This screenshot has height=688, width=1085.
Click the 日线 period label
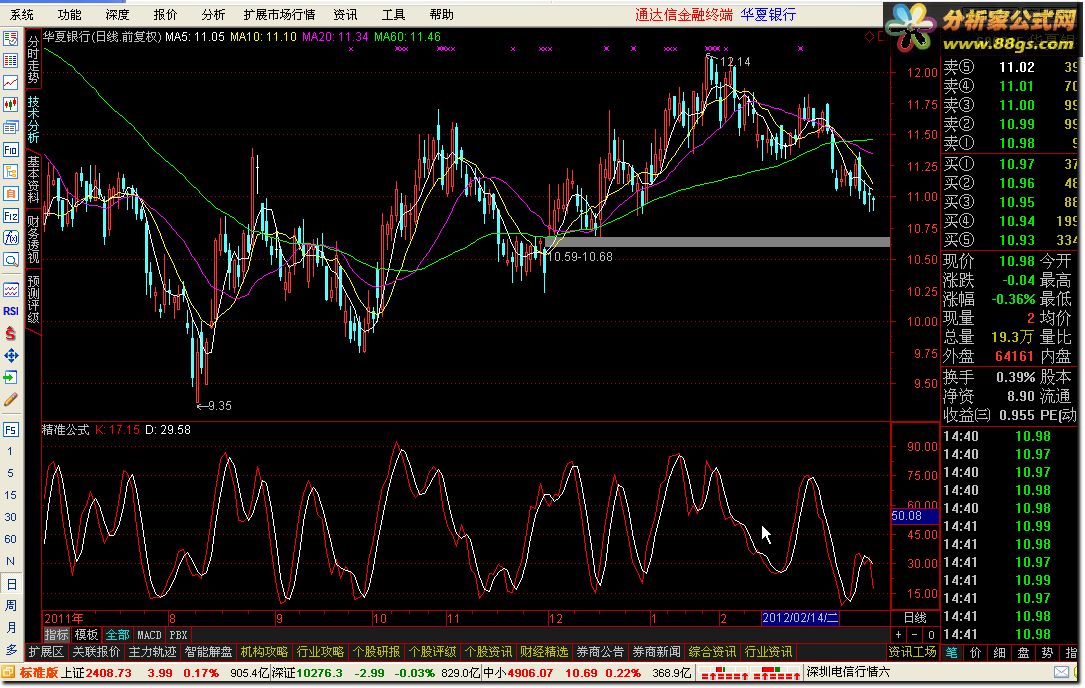(915, 617)
